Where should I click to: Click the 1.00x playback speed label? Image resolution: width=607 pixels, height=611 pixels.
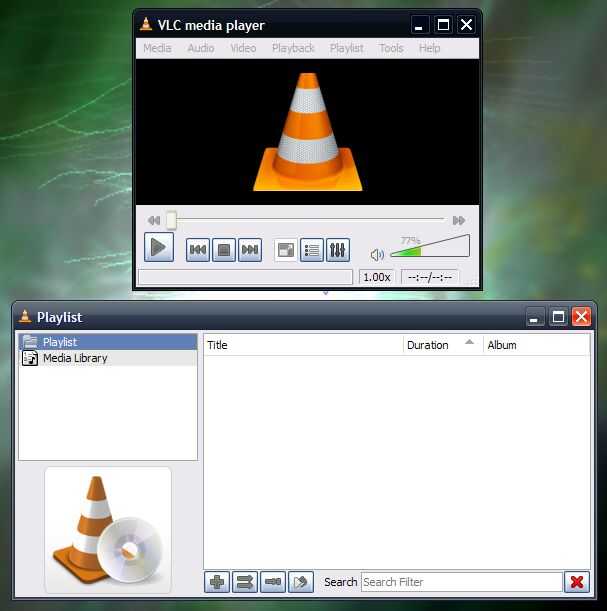[x=376, y=277]
